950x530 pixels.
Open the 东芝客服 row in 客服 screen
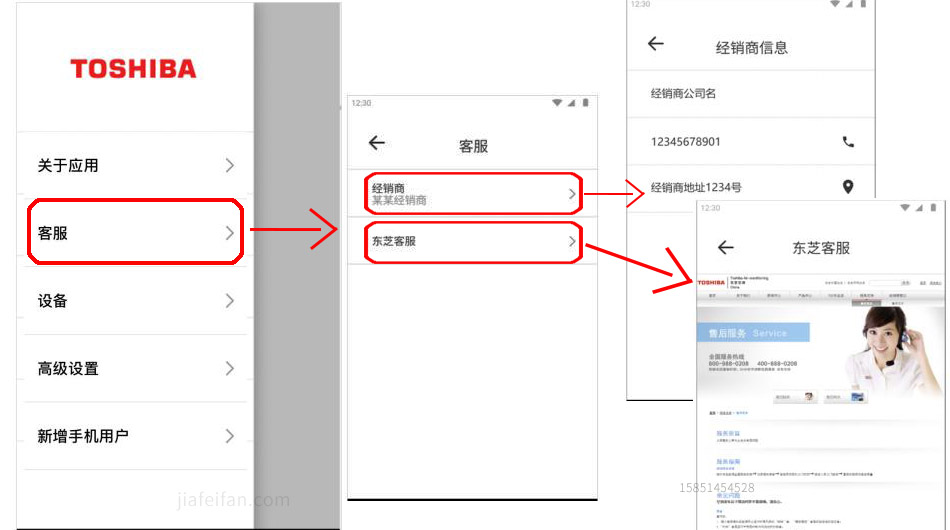pyautogui.click(x=473, y=242)
